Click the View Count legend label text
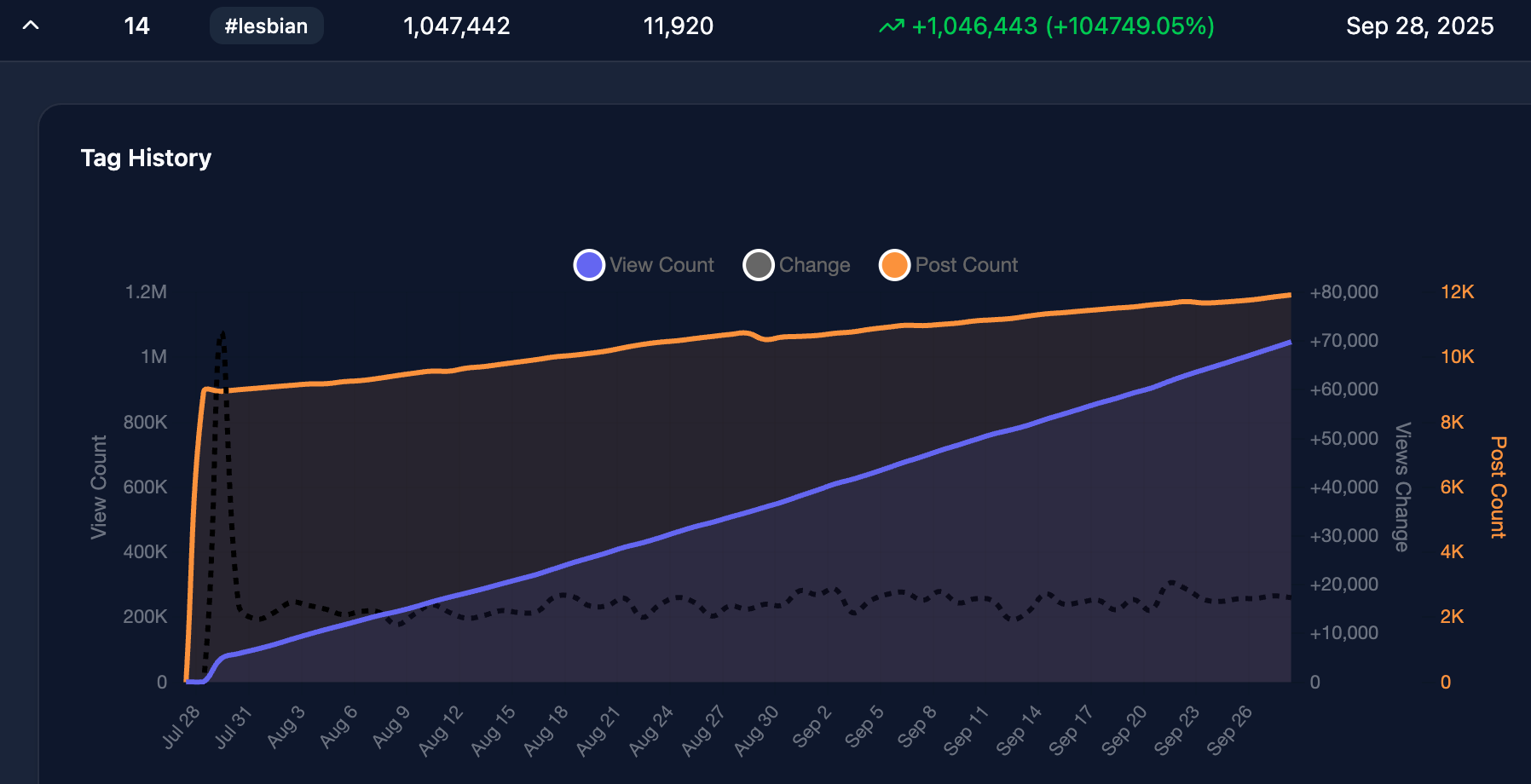Image resolution: width=1531 pixels, height=784 pixels. click(662, 265)
